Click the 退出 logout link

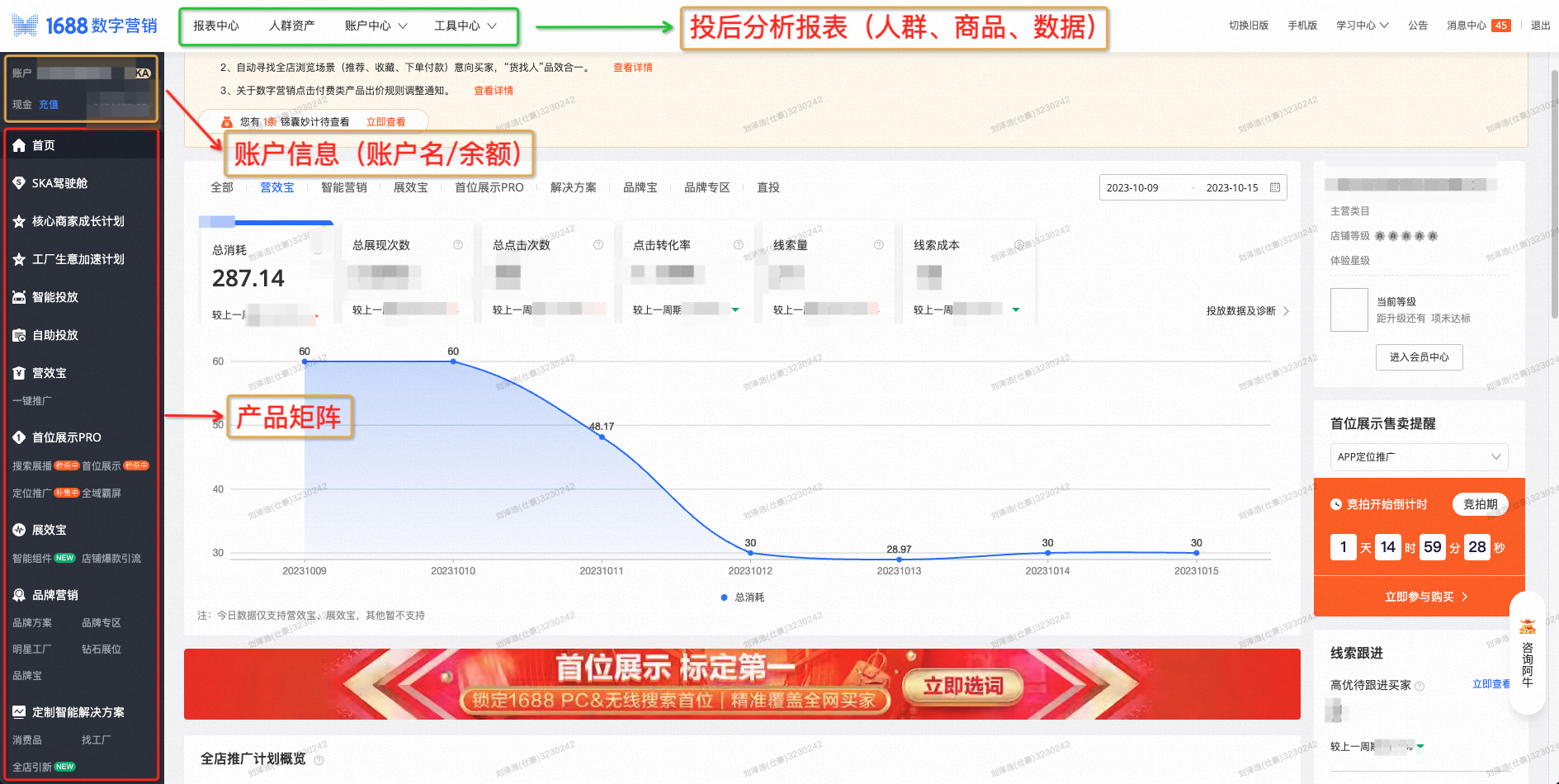coord(1541,26)
